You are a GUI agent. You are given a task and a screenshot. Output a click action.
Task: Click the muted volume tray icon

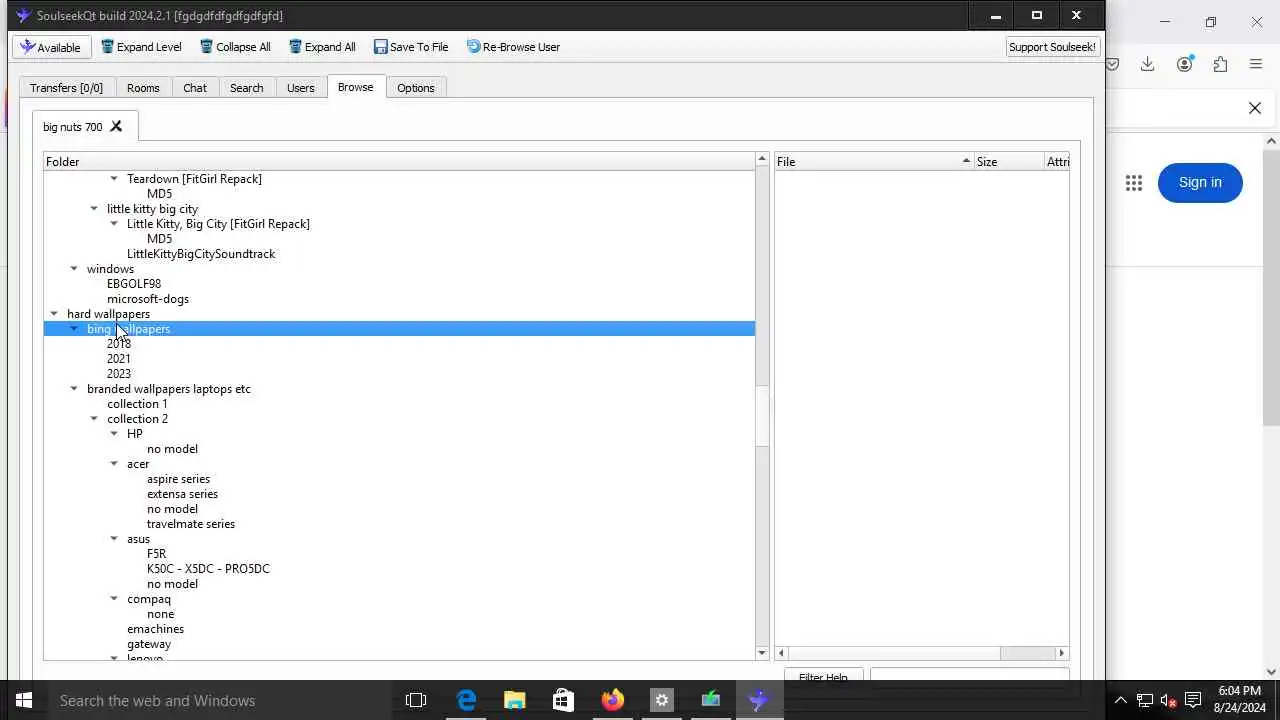coord(1169,700)
